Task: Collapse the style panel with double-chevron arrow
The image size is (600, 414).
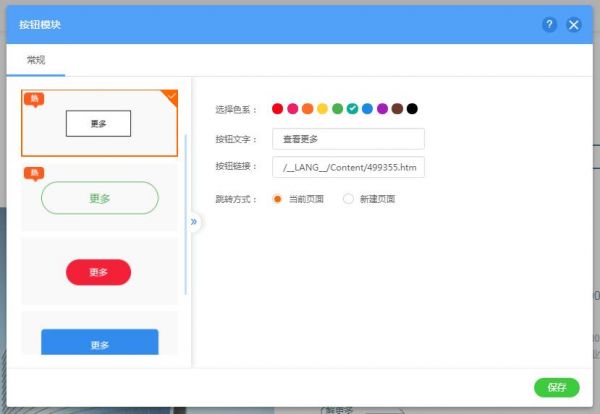Action: [194, 222]
